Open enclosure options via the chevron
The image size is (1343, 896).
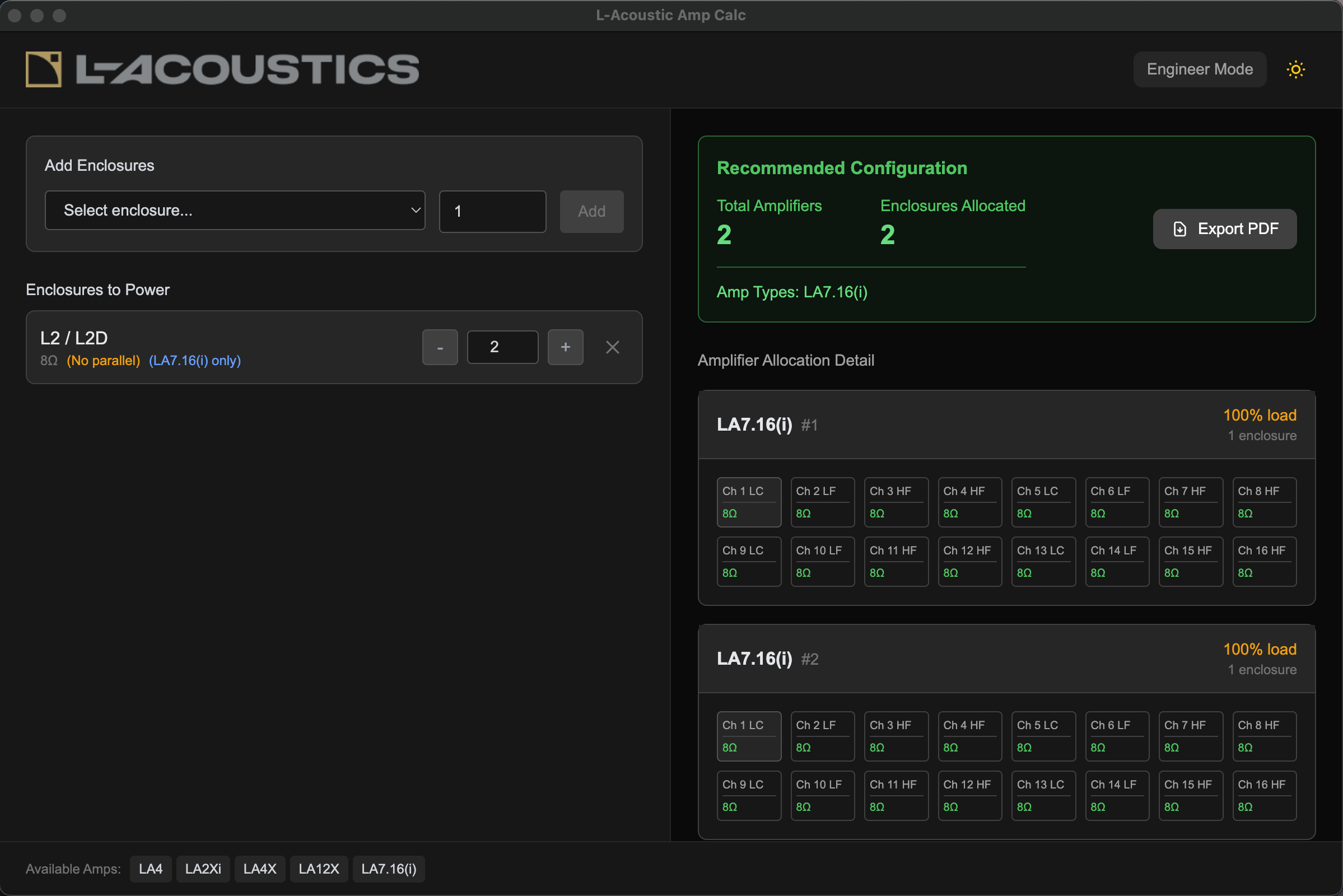point(414,211)
